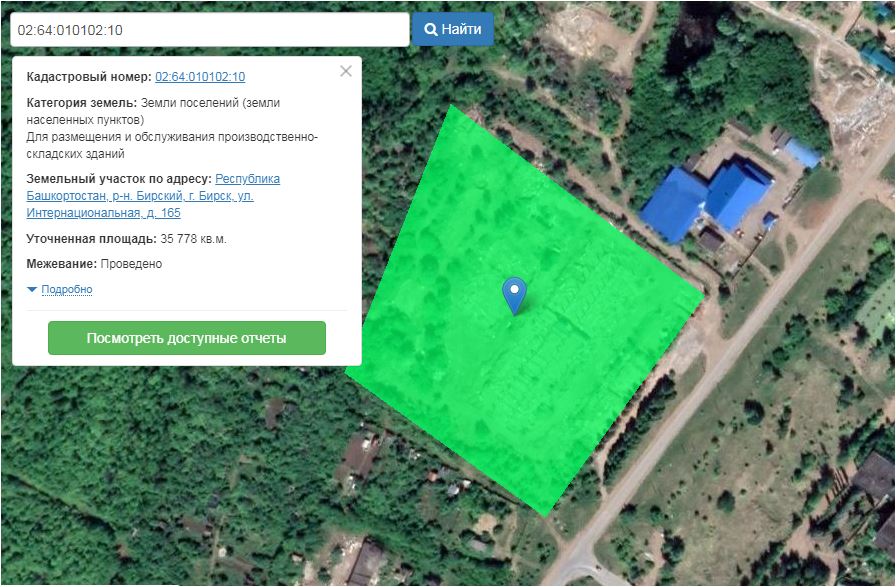This screenshot has height=587, width=896.
Task: Click the Кадастровый номер label
Action: tap(89, 77)
